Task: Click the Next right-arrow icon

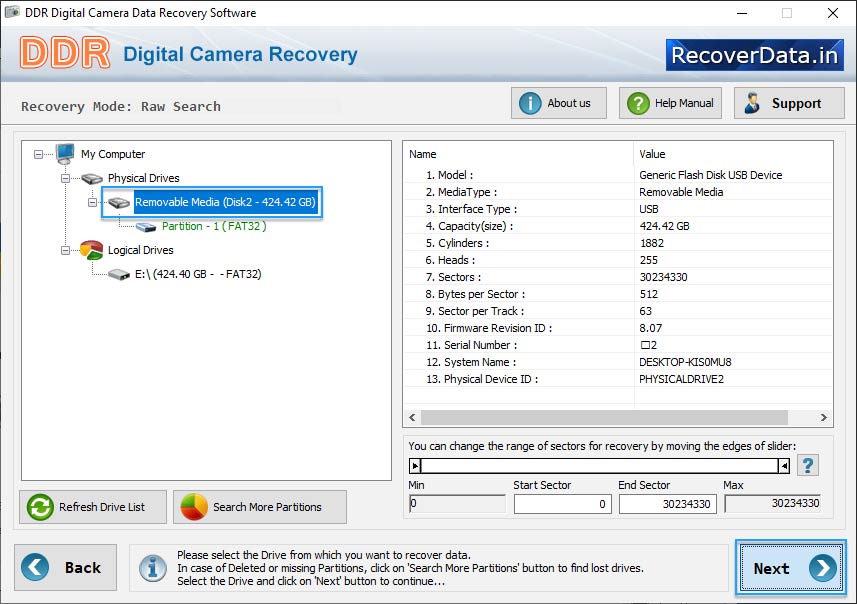Action: point(823,568)
